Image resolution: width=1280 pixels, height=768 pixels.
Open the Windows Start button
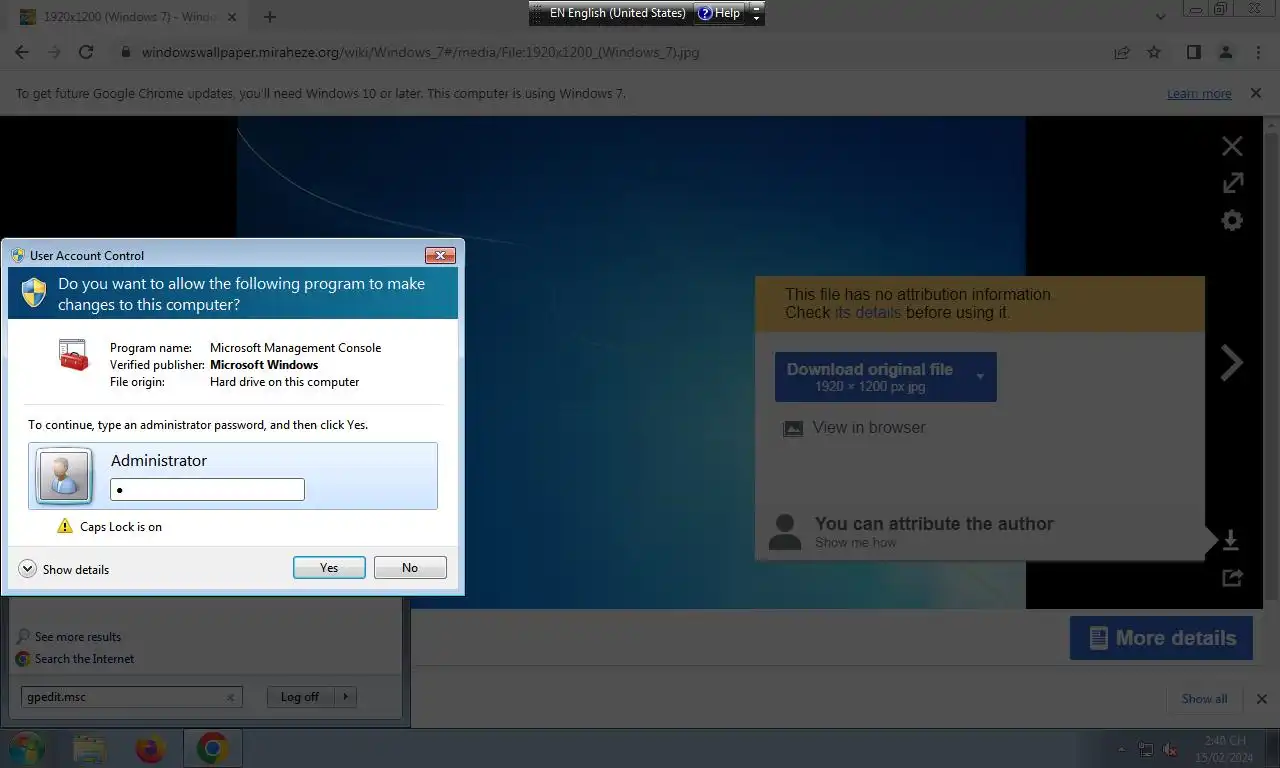coord(25,748)
